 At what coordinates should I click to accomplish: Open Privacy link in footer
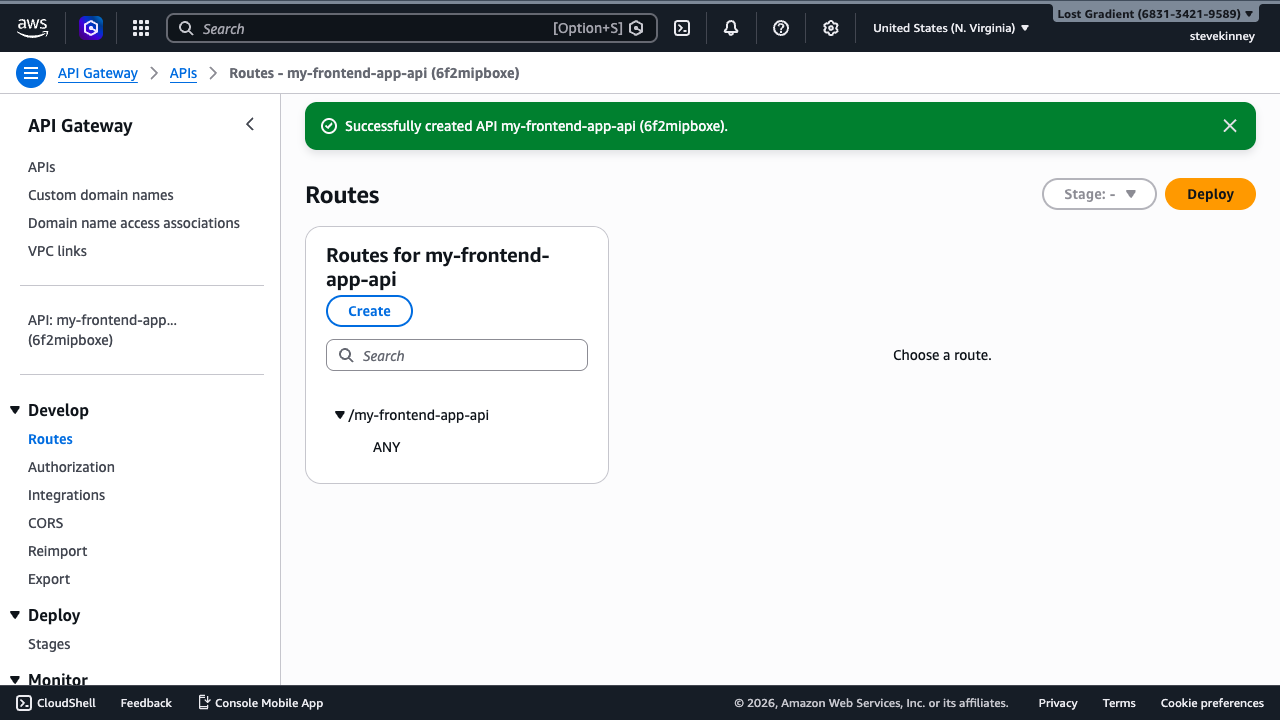(x=1058, y=703)
